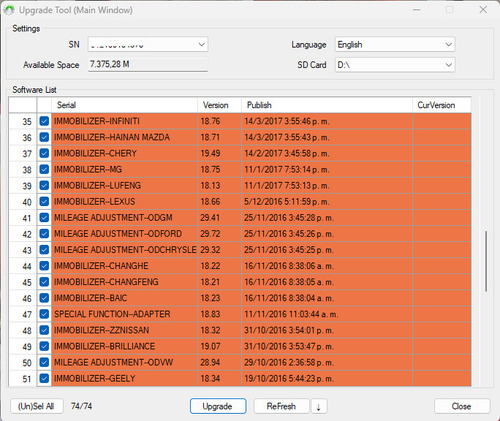This screenshot has height=421, width=500.
Task: Close the Upgrade Tool window with X
Action: [x=483, y=10]
